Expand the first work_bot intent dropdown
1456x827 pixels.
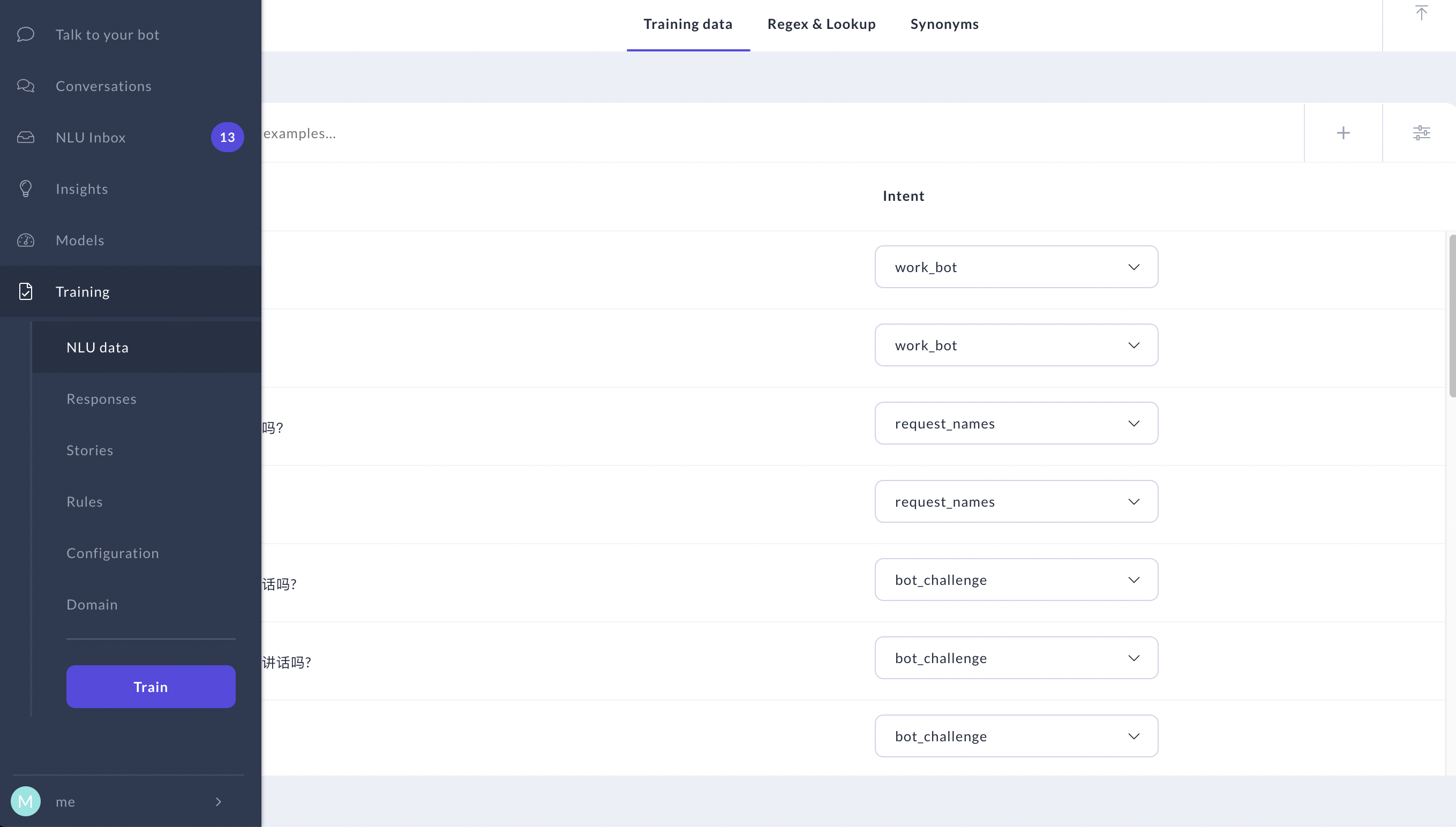point(1016,267)
